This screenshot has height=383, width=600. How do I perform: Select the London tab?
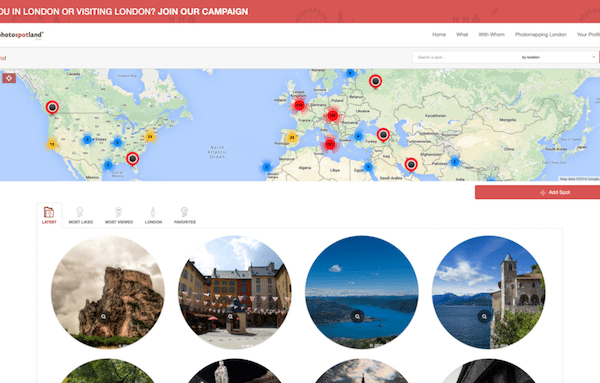point(153,216)
